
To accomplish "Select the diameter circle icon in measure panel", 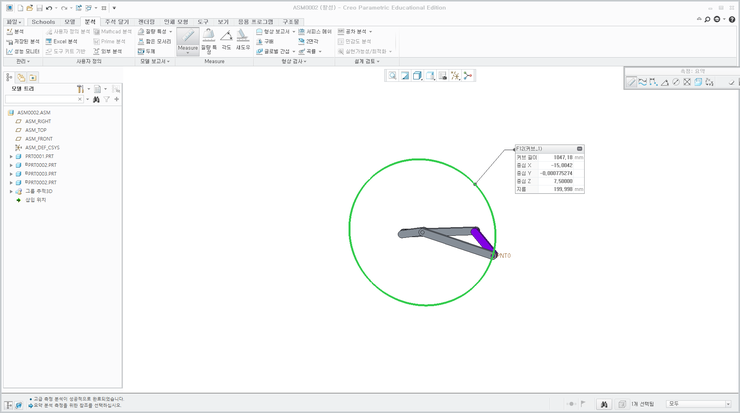I will (x=676, y=82).
